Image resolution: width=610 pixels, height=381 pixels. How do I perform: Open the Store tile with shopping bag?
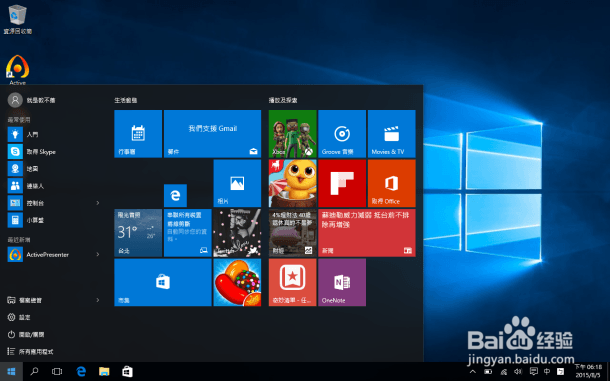pyautogui.click(x=163, y=282)
